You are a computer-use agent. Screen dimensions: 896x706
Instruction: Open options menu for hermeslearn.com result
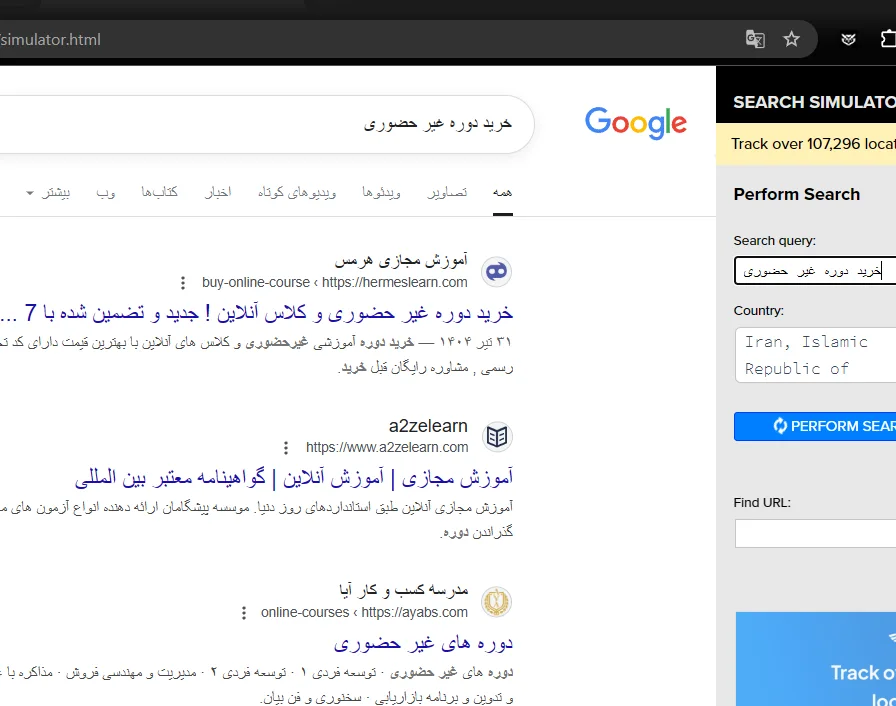pos(183,283)
